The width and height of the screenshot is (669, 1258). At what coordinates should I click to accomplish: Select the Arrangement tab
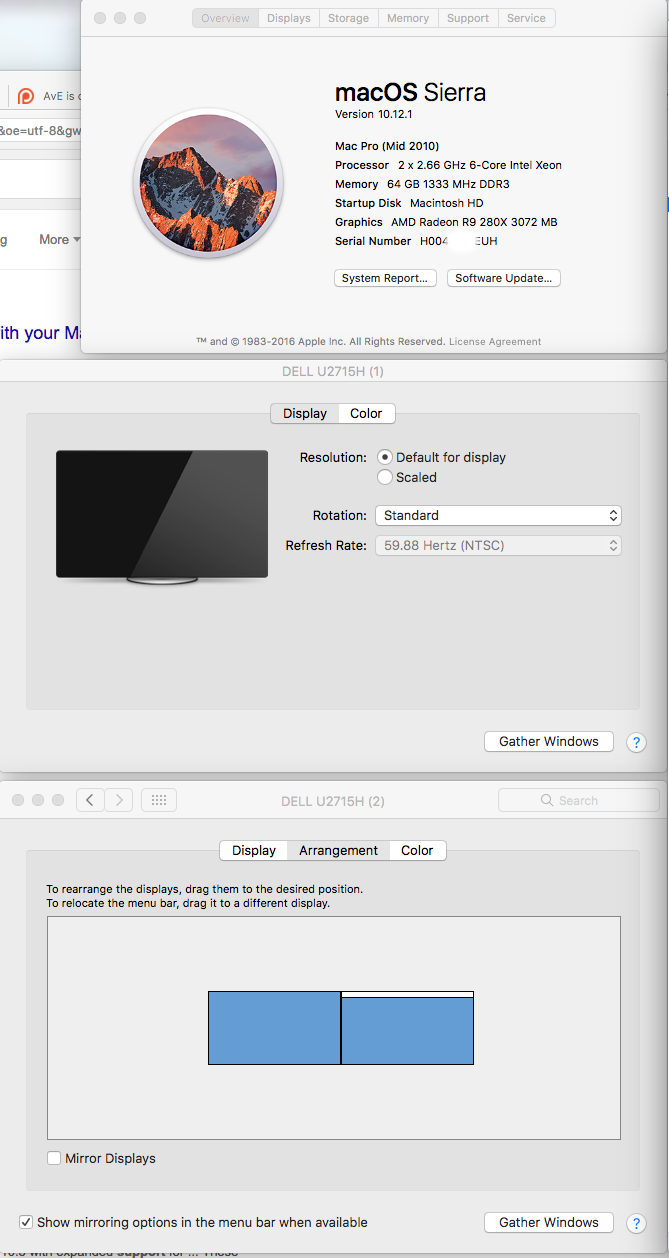point(339,850)
